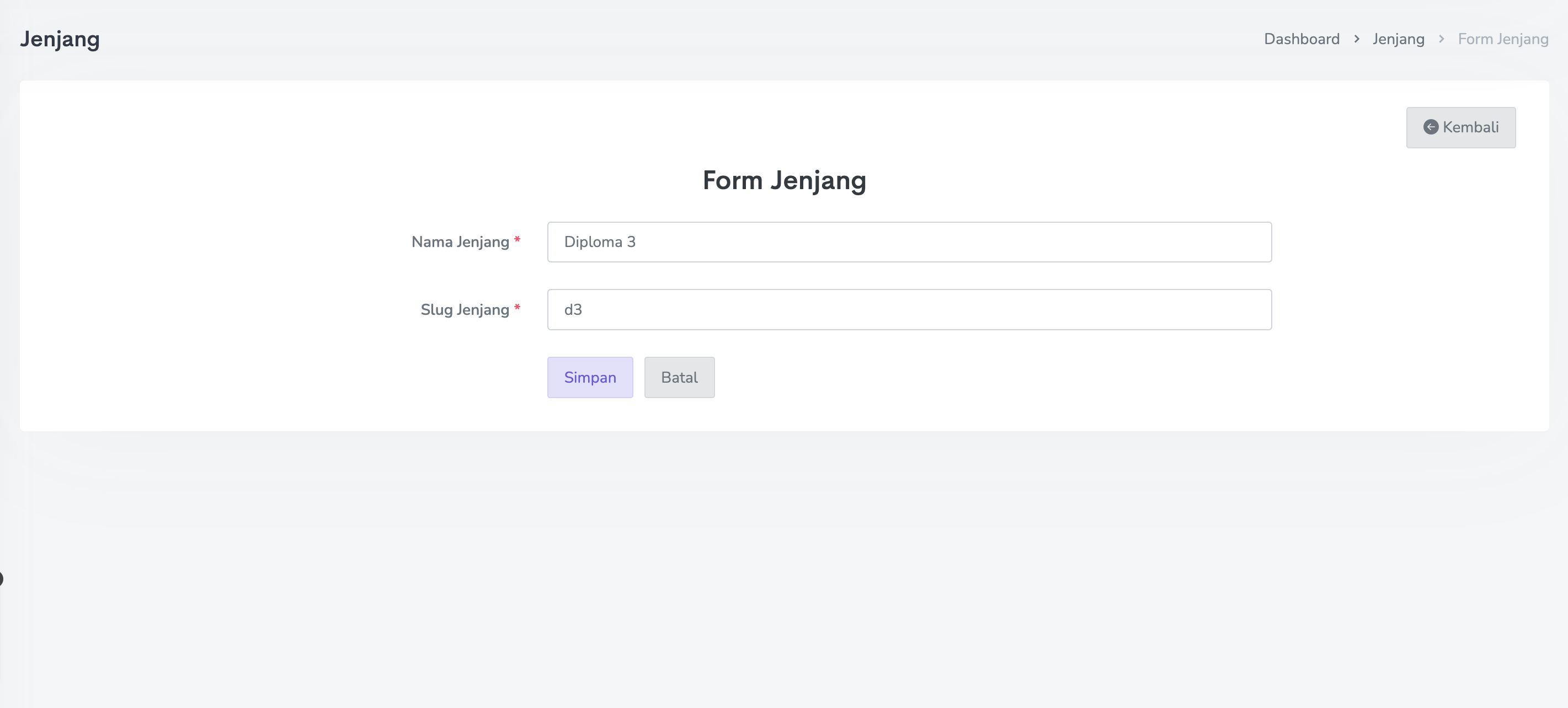Focus the Slug Jenjang input field
Image resolution: width=1568 pixels, height=708 pixels.
tap(909, 309)
